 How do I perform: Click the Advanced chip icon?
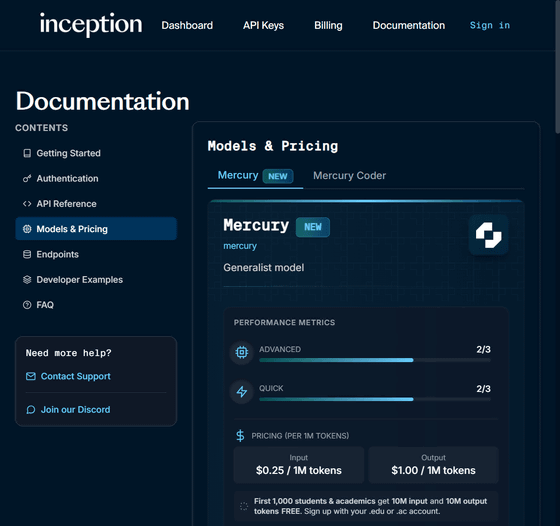coord(242,353)
